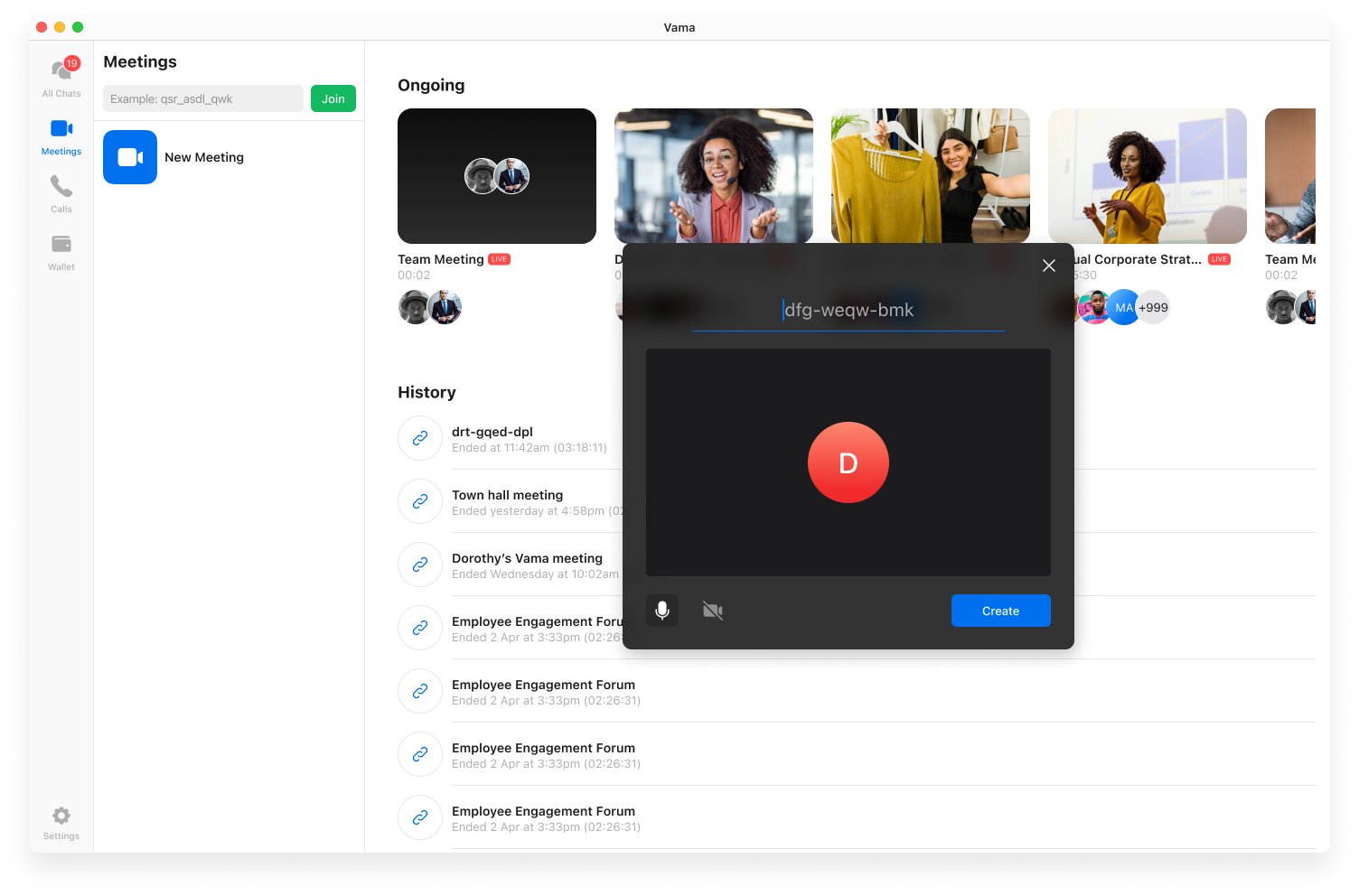This screenshot has width=1359, height=896.
Task: Click link icon for Town hall meeting
Action: [420, 501]
